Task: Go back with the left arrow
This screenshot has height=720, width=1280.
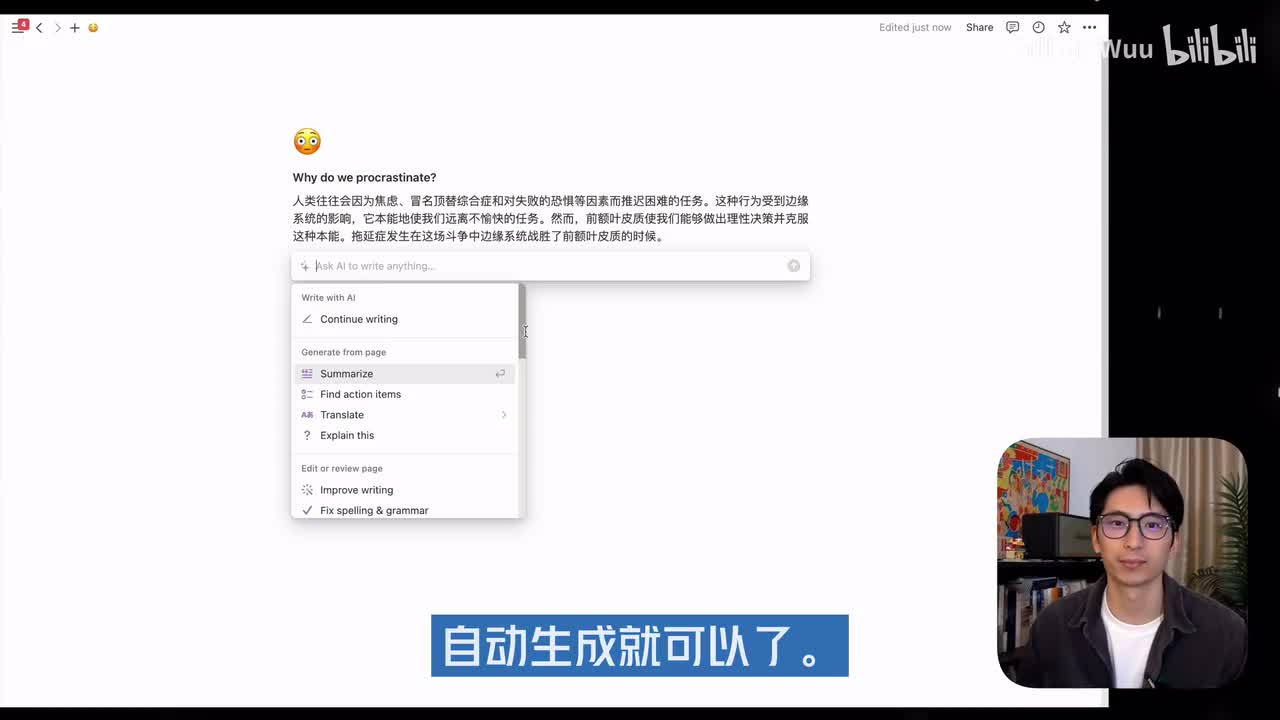Action: (x=39, y=28)
